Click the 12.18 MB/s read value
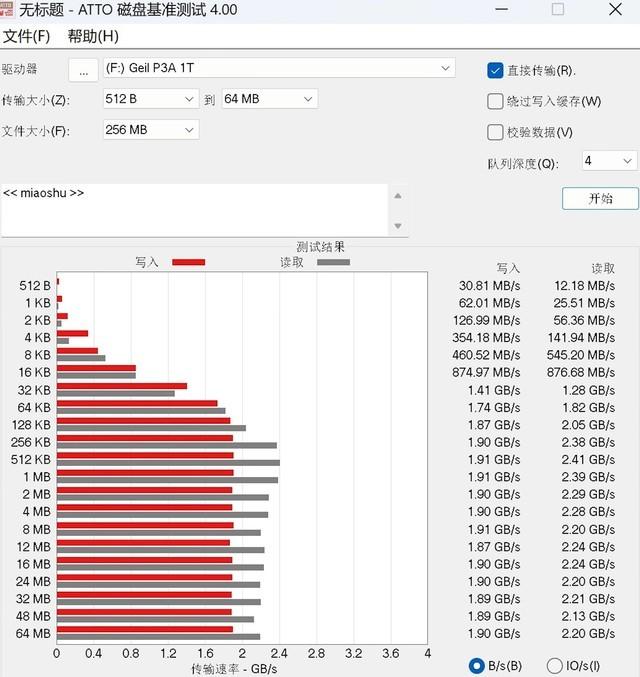This screenshot has height=677, width=640. coord(584,285)
